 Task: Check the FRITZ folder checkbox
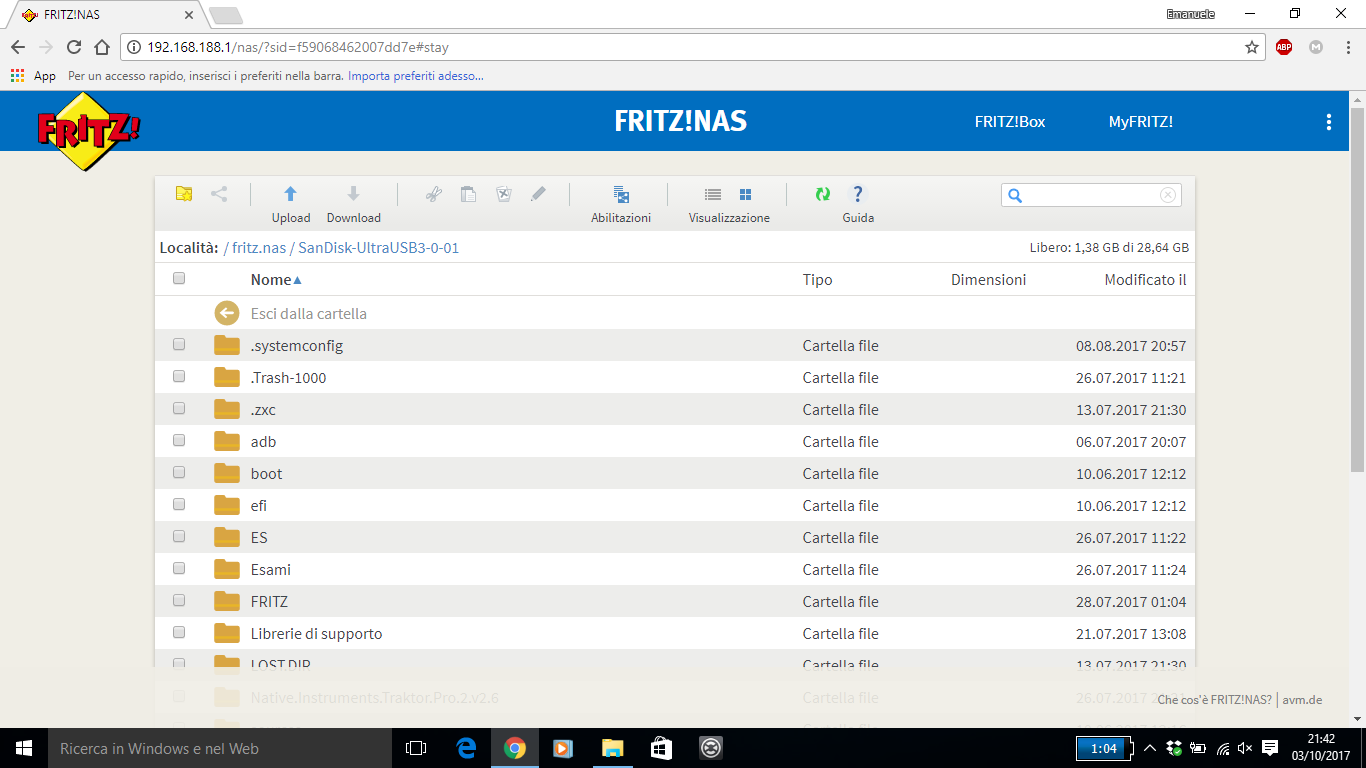179,601
